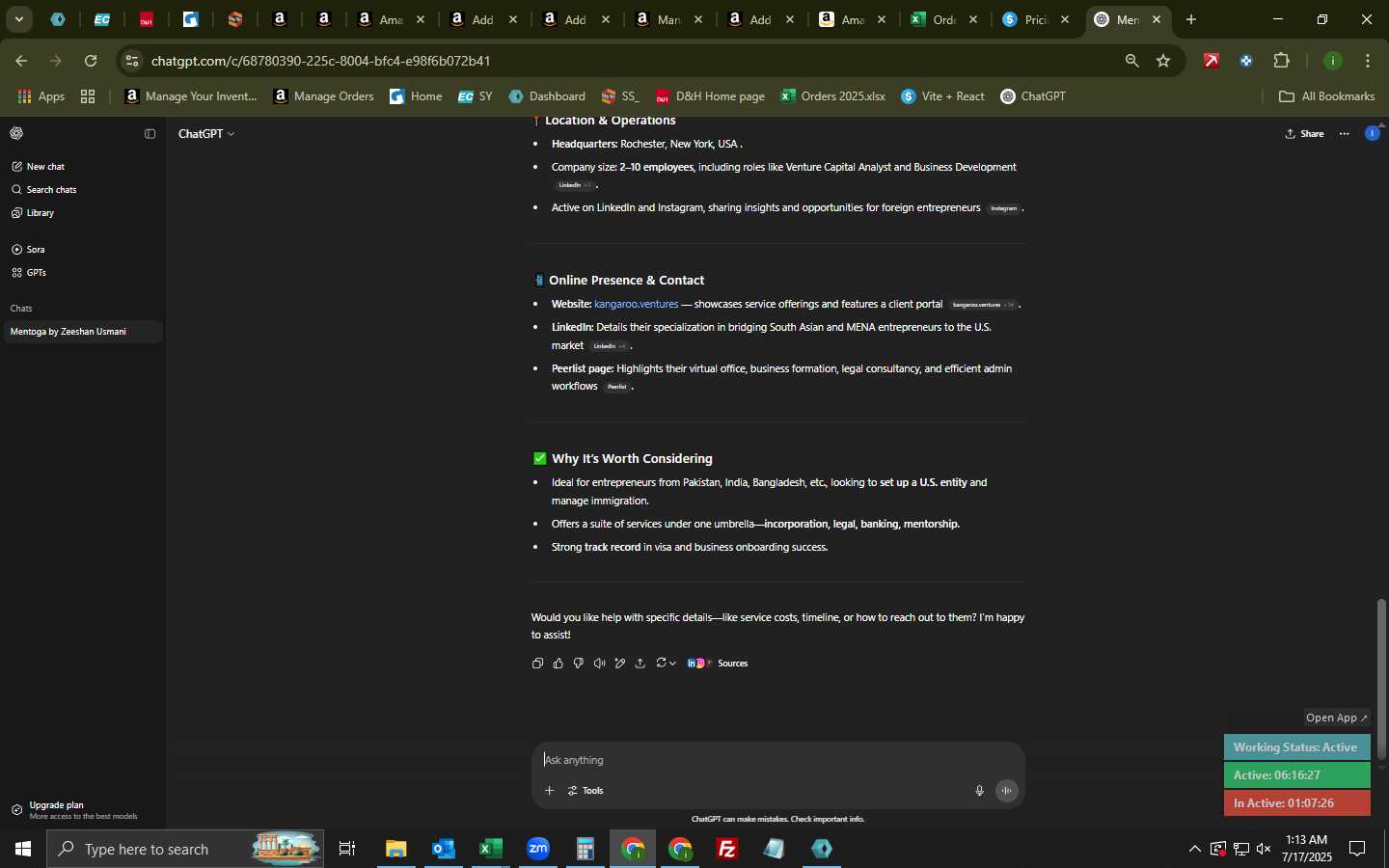
Task: Click LinkedIn source chip near company size
Action: tap(575, 185)
